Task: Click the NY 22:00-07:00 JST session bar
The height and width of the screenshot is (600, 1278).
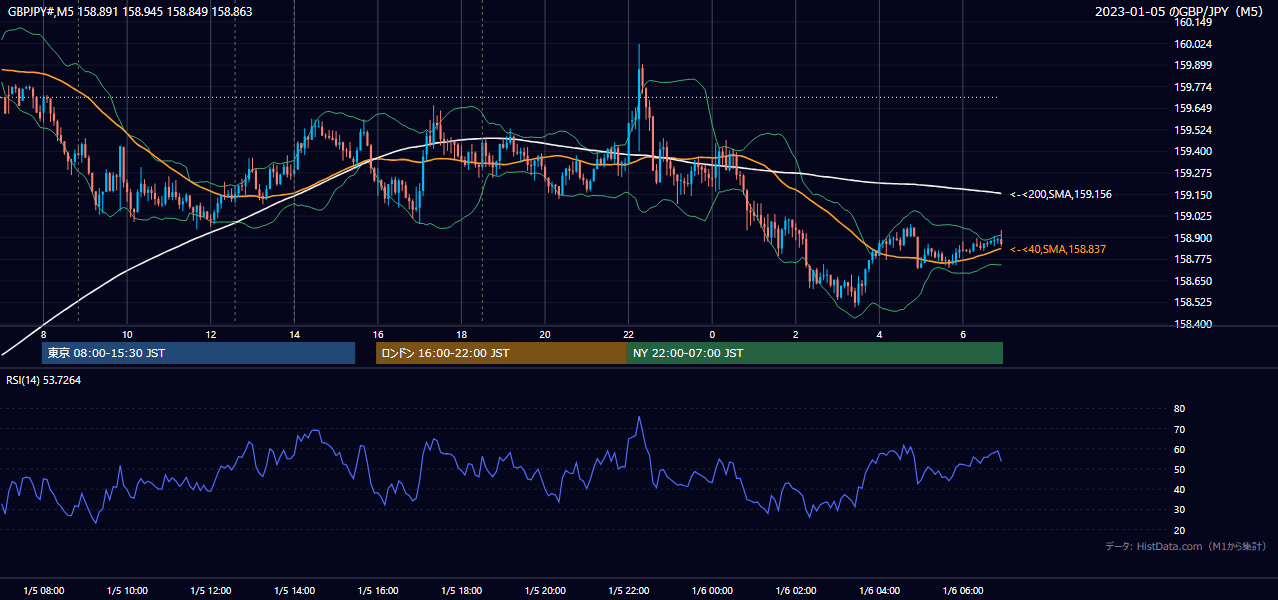Action: click(x=815, y=353)
